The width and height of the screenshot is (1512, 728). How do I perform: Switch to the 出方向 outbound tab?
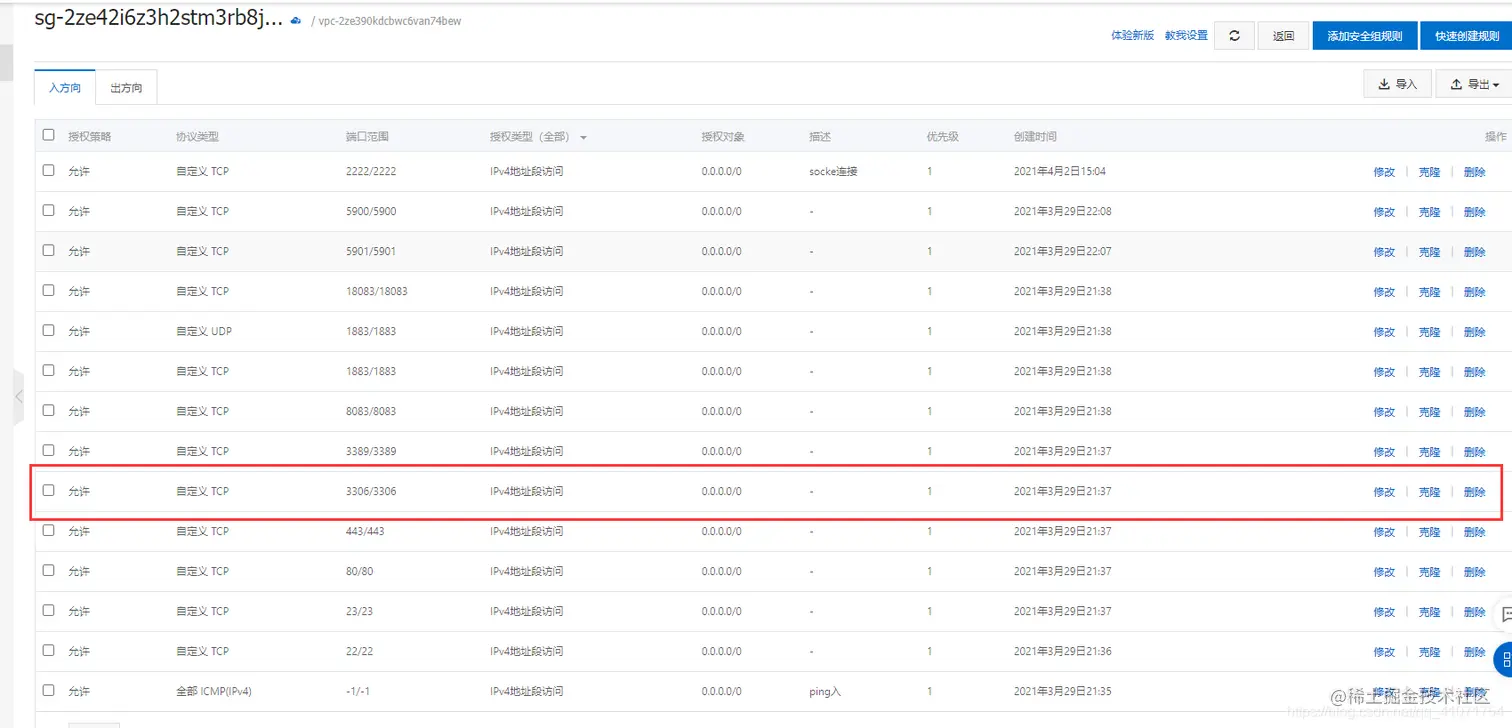pyautogui.click(x=126, y=88)
